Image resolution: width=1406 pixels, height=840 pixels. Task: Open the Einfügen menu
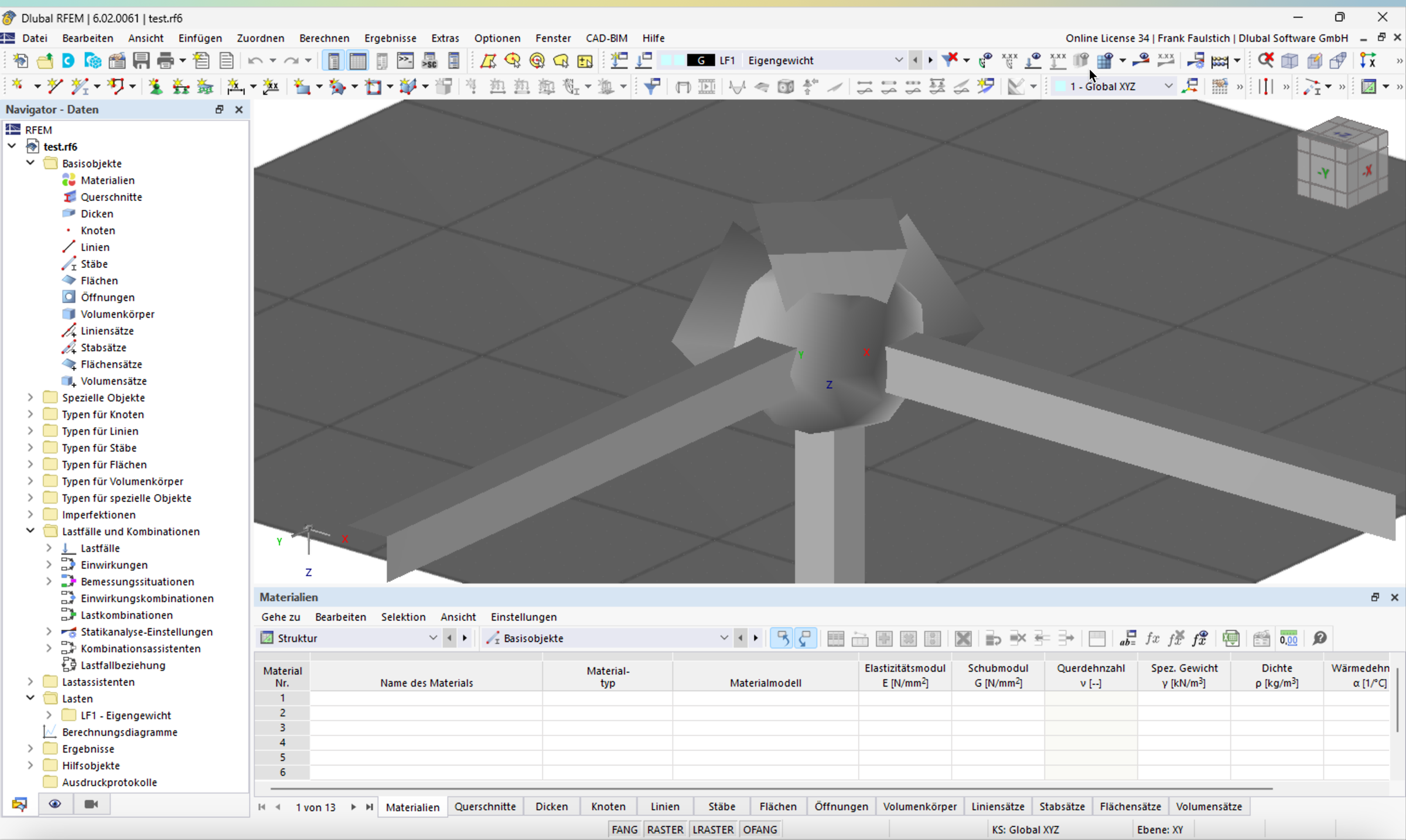tap(200, 38)
